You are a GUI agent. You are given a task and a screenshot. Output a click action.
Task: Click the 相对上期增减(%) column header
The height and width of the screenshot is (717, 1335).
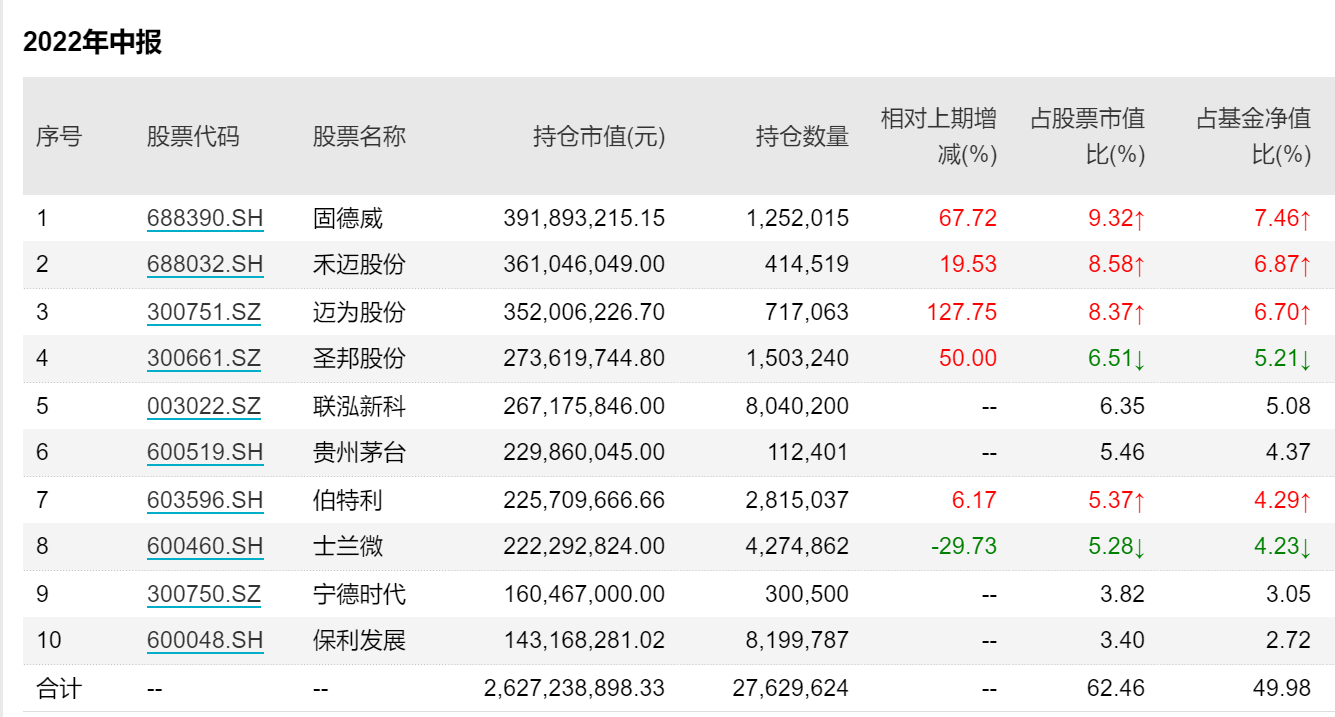[938, 136]
